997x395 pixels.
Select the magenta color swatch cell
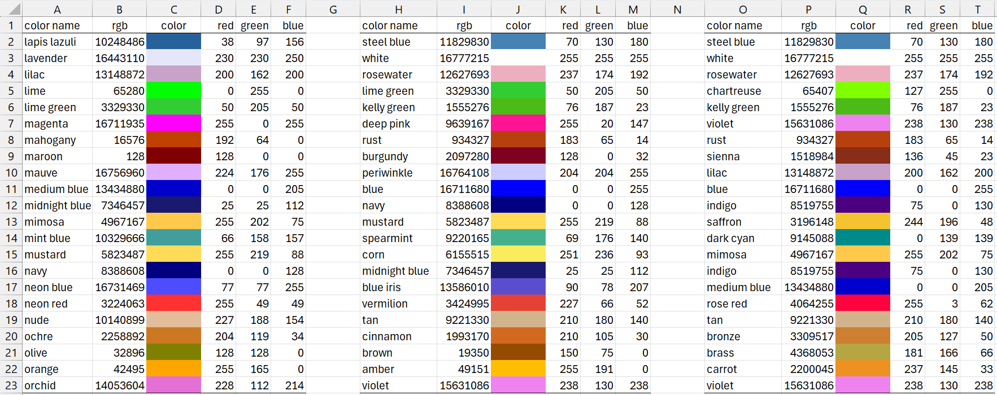coord(174,123)
